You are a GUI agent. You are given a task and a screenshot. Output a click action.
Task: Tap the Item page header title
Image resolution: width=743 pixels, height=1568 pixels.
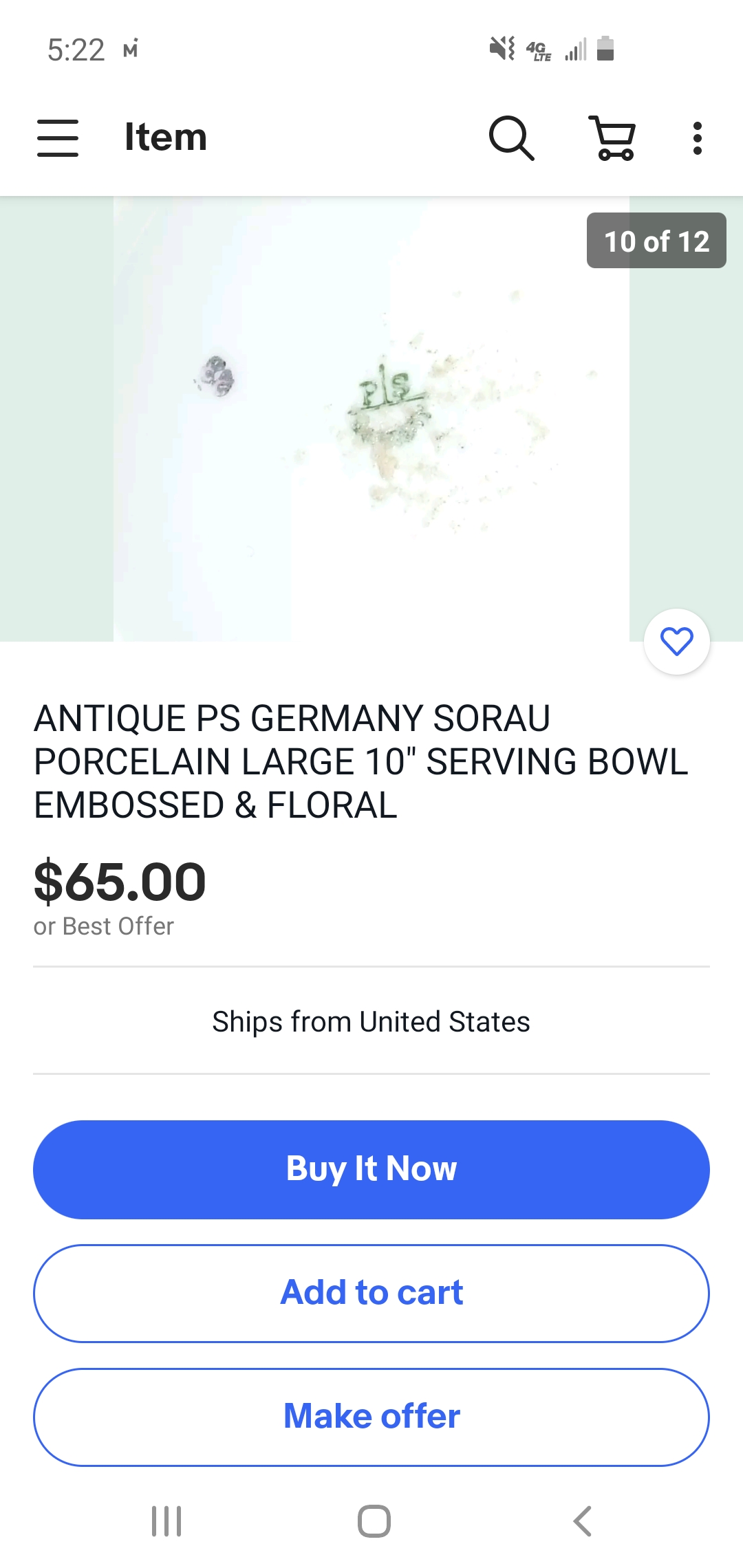[x=166, y=137]
